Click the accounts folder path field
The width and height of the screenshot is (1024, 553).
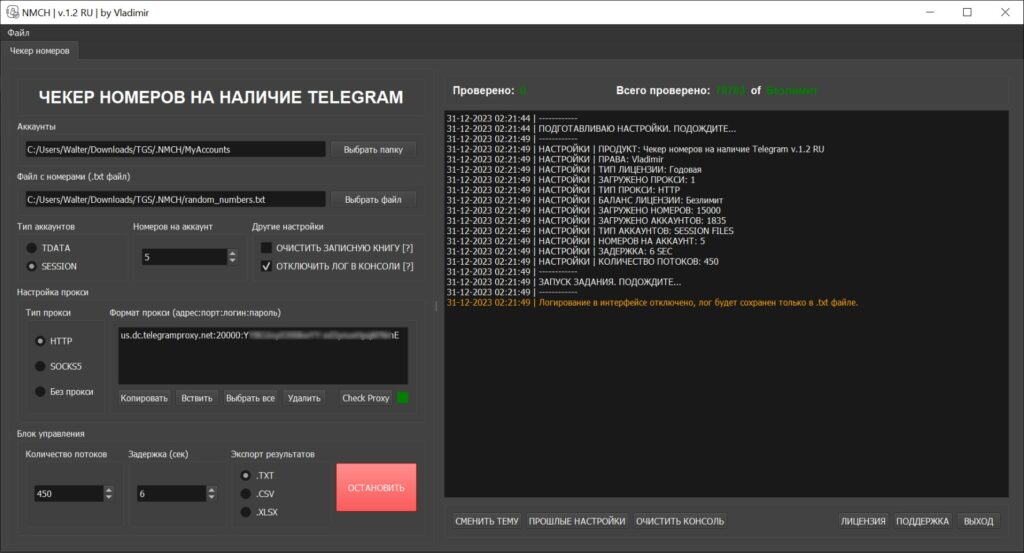[x=175, y=150]
